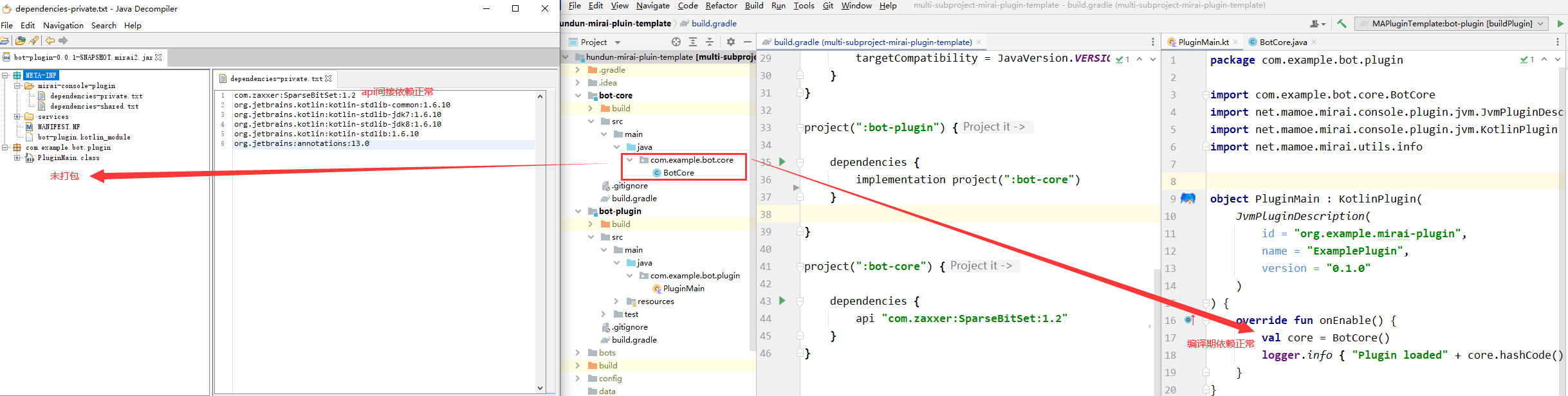Click Select Opened File target icon
Image resolution: width=1568 pixels, height=396 pixels.
676,42
